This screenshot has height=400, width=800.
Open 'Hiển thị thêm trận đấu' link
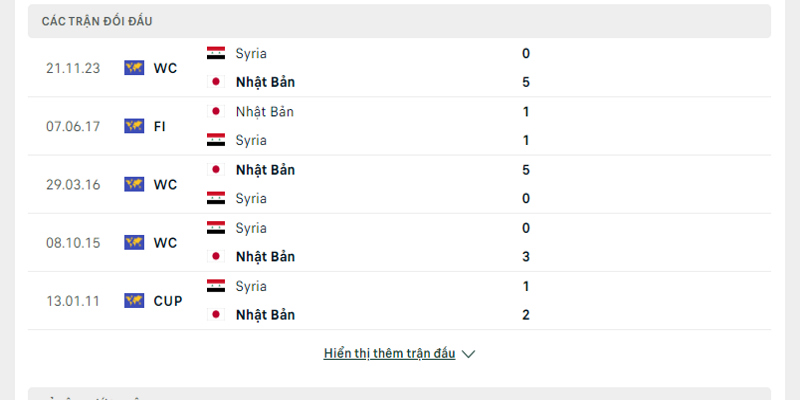coord(389,354)
